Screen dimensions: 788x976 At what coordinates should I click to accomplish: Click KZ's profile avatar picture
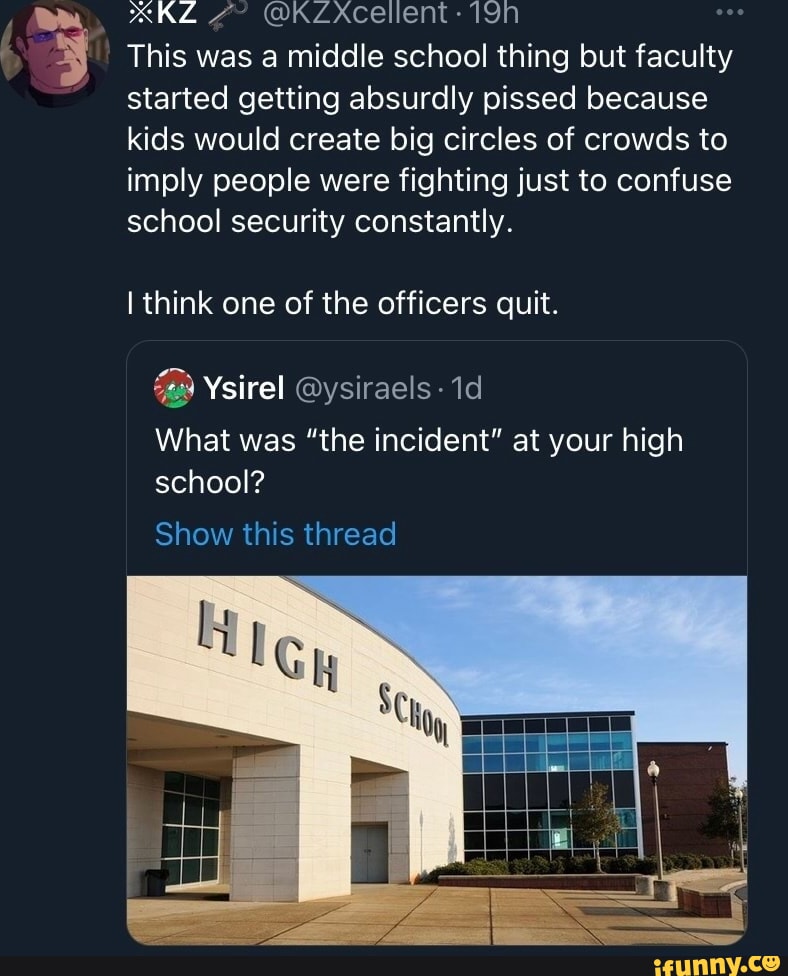(54, 48)
